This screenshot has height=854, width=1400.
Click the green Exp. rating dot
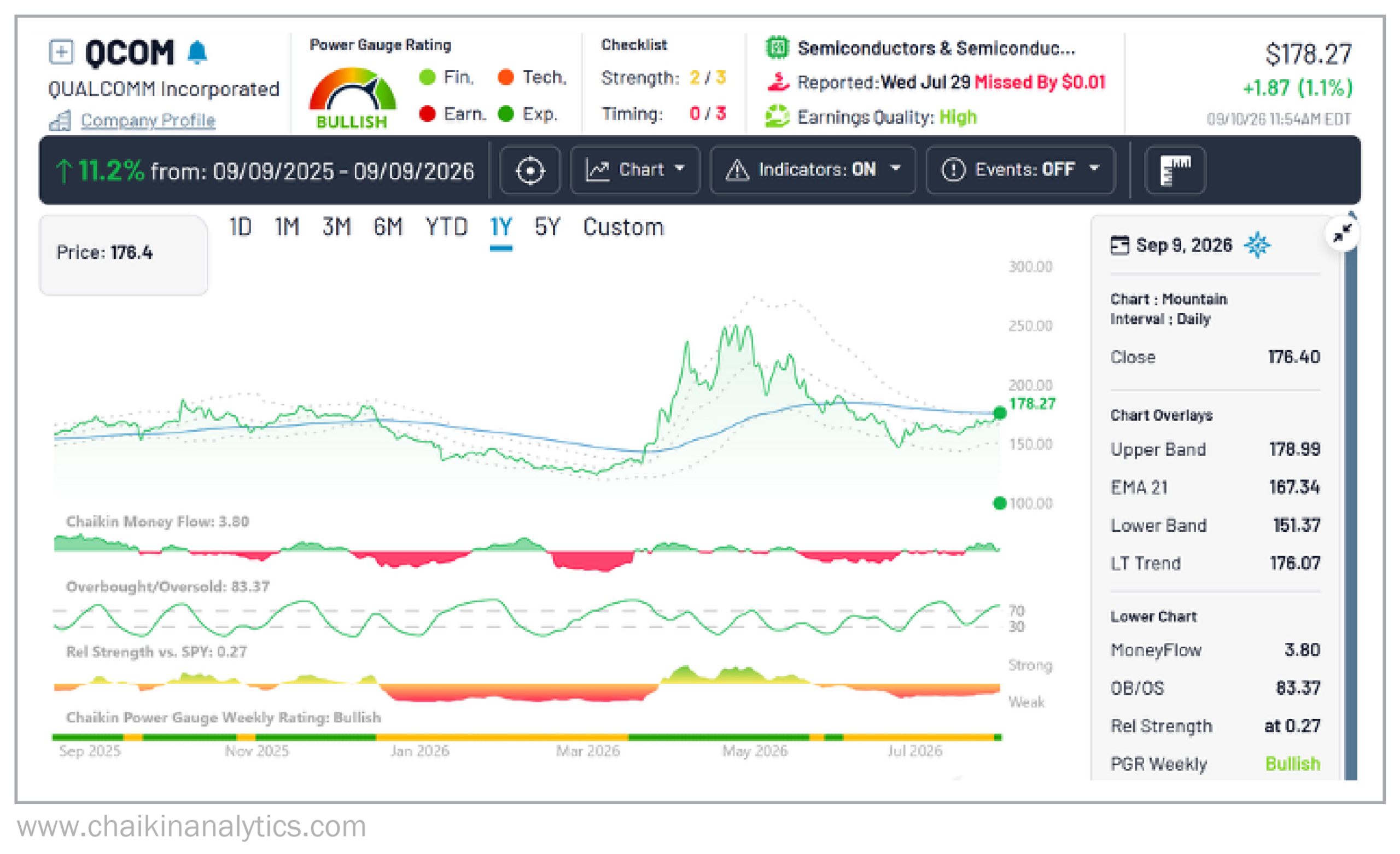pyautogui.click(x=505, y=114)
